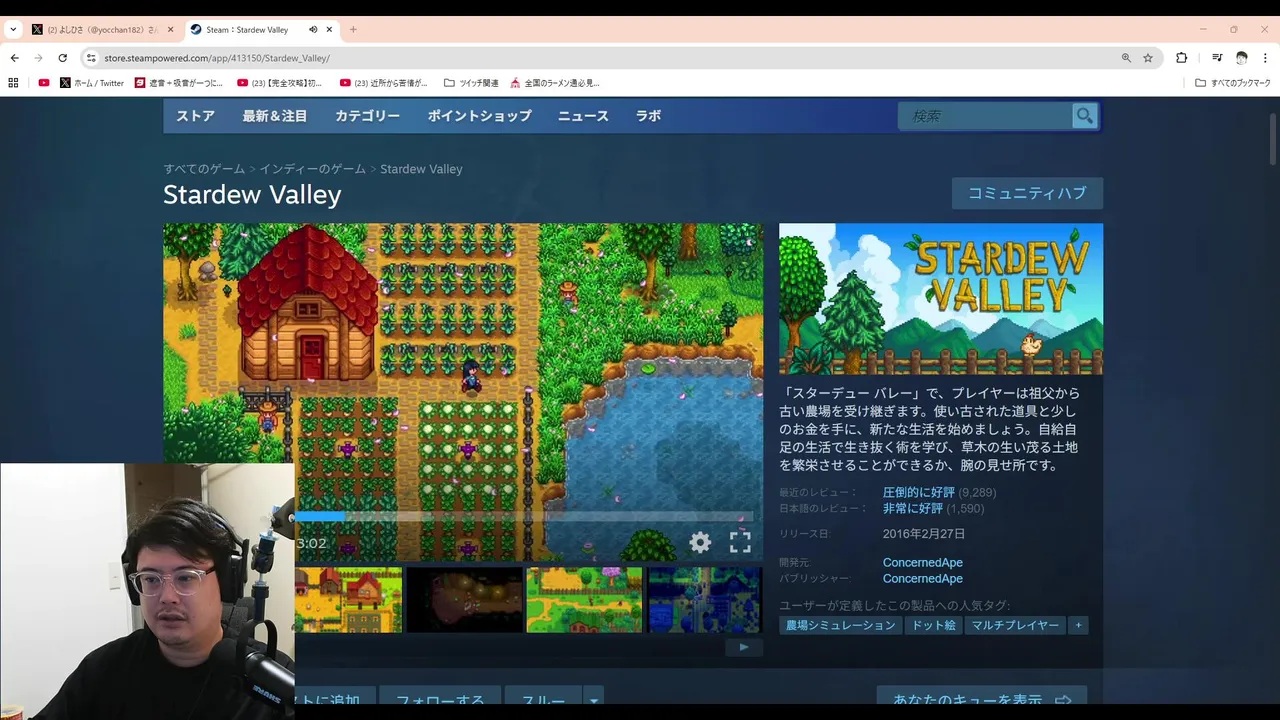This screenshot has height=720, width=1280.
Task: Open 非常に好評 Japanese reviews link
Action: (912, 509)
